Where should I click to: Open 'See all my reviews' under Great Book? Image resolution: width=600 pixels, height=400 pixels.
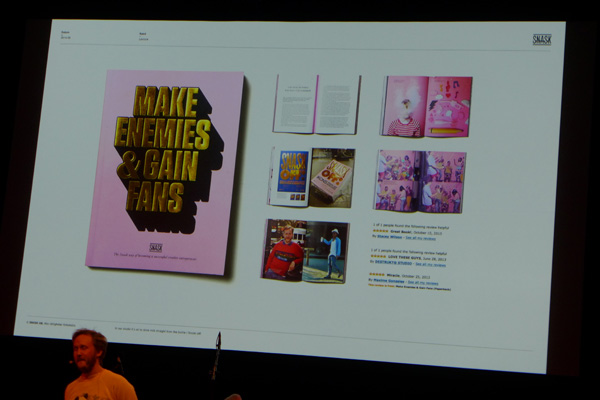[421, 238]
